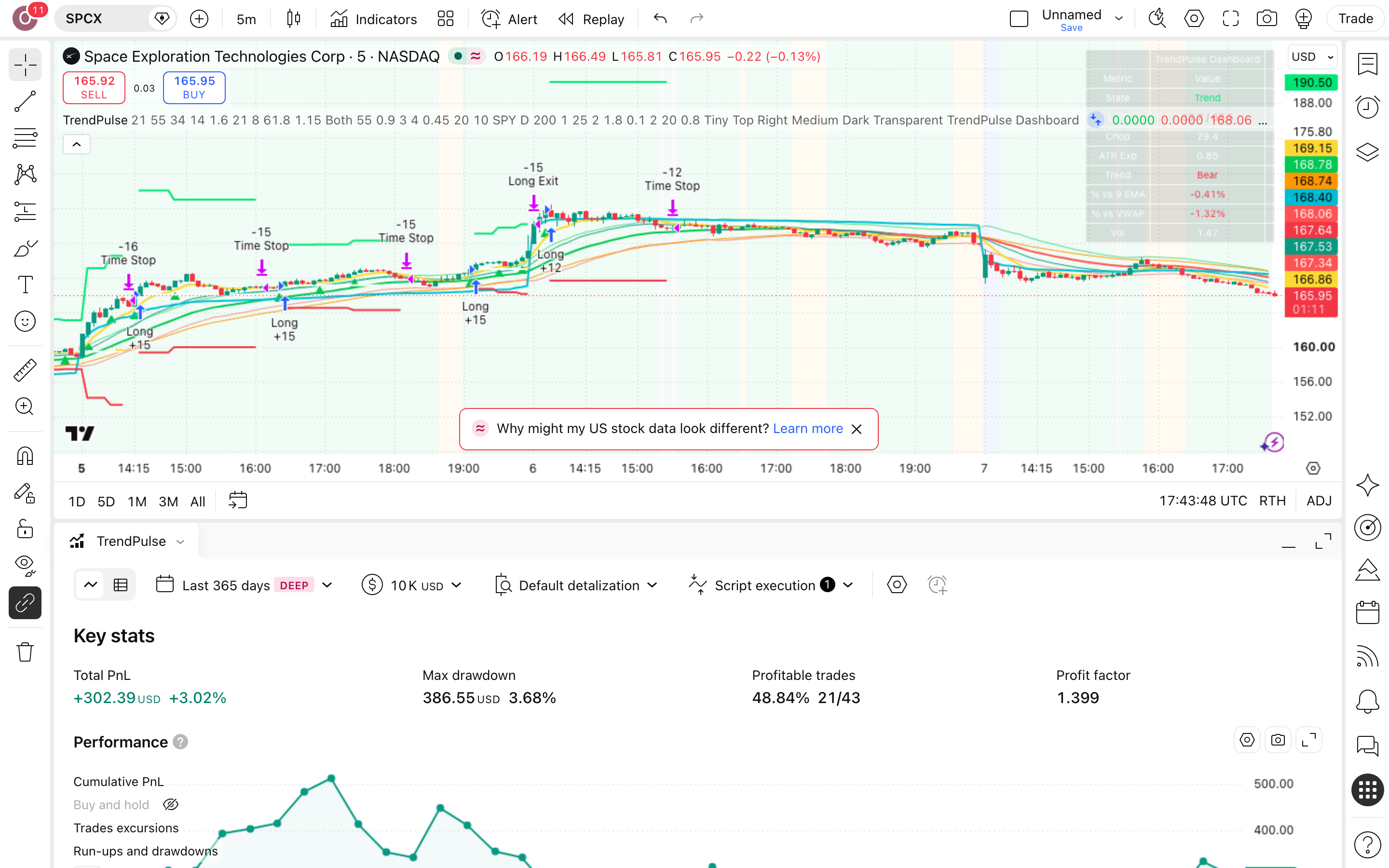Toggle Buy and hold visibility
The image size is (1389, 868).
[171, 805]
